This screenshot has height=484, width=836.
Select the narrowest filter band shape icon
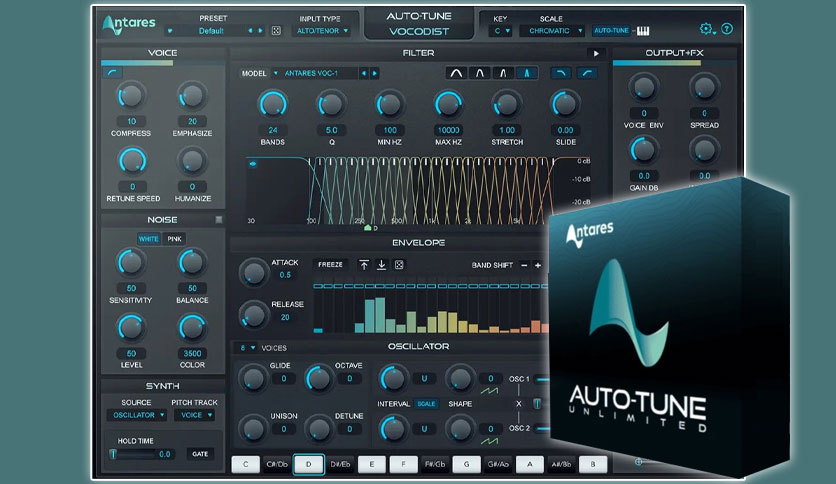526,73
